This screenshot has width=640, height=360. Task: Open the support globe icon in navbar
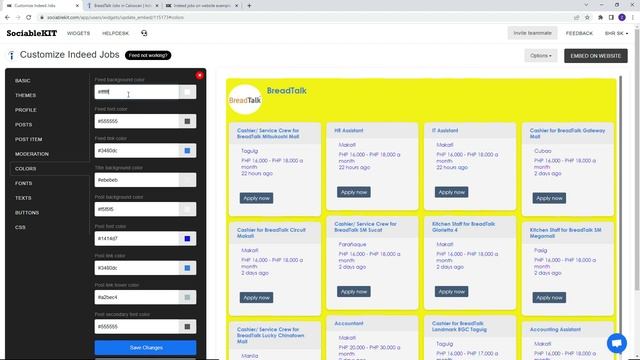coord(144,33)
